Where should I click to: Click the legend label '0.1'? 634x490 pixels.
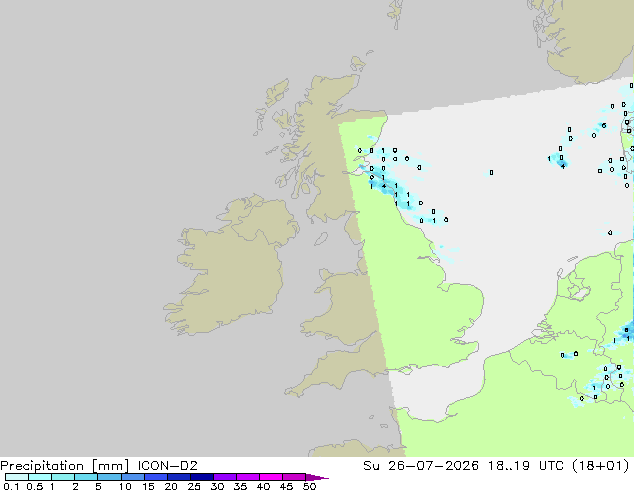coord(11,486)
